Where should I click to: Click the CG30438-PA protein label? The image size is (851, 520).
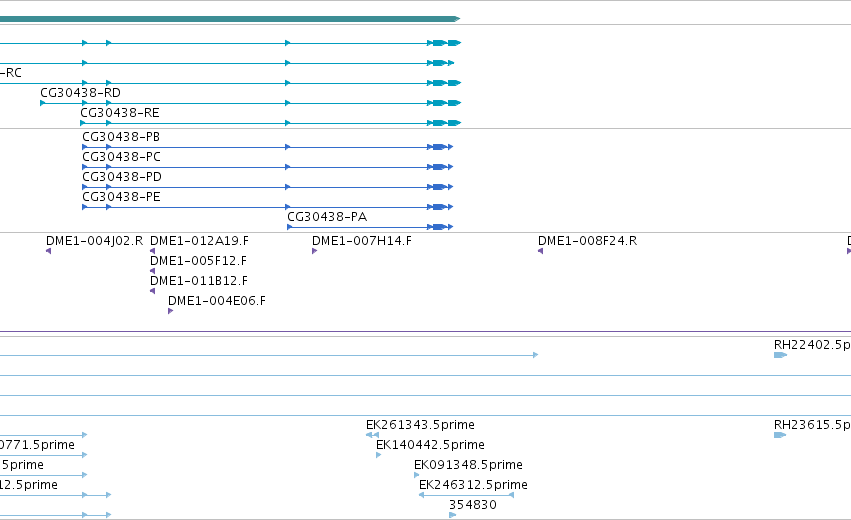pos(327,217)
